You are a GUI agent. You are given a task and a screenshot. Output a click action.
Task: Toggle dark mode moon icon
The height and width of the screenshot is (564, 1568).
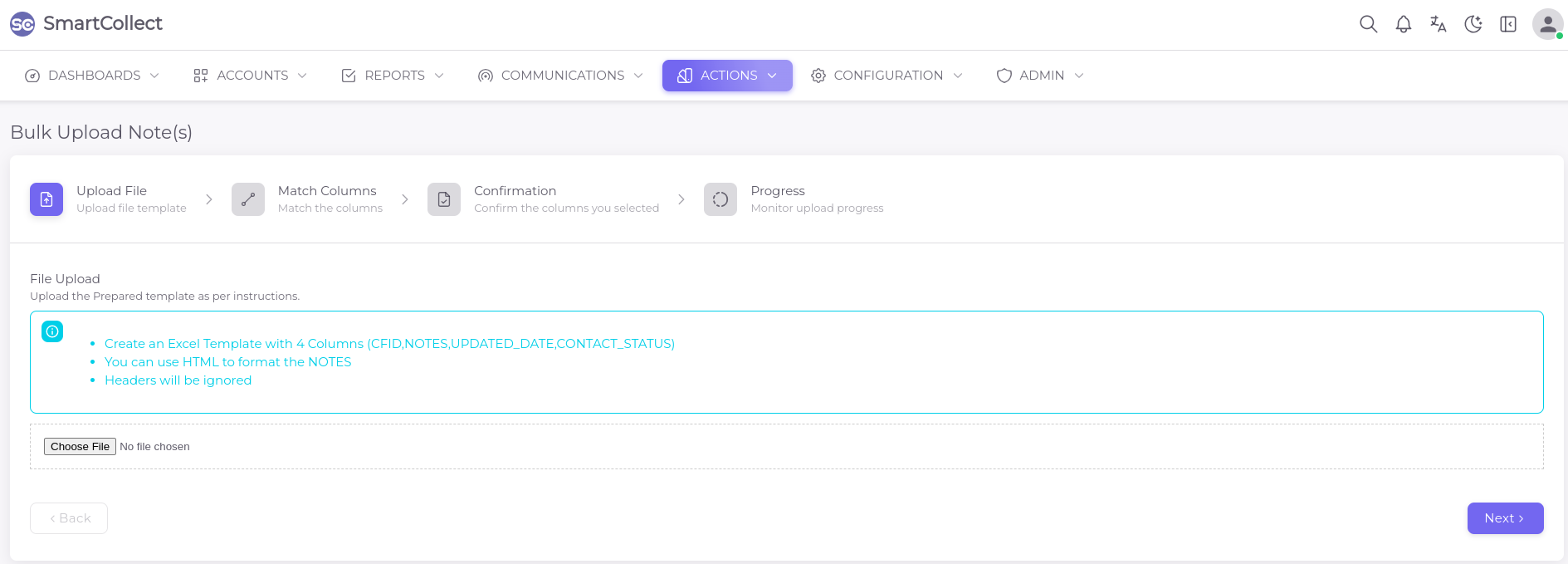pyautogui.click(x=1473, y=24)
